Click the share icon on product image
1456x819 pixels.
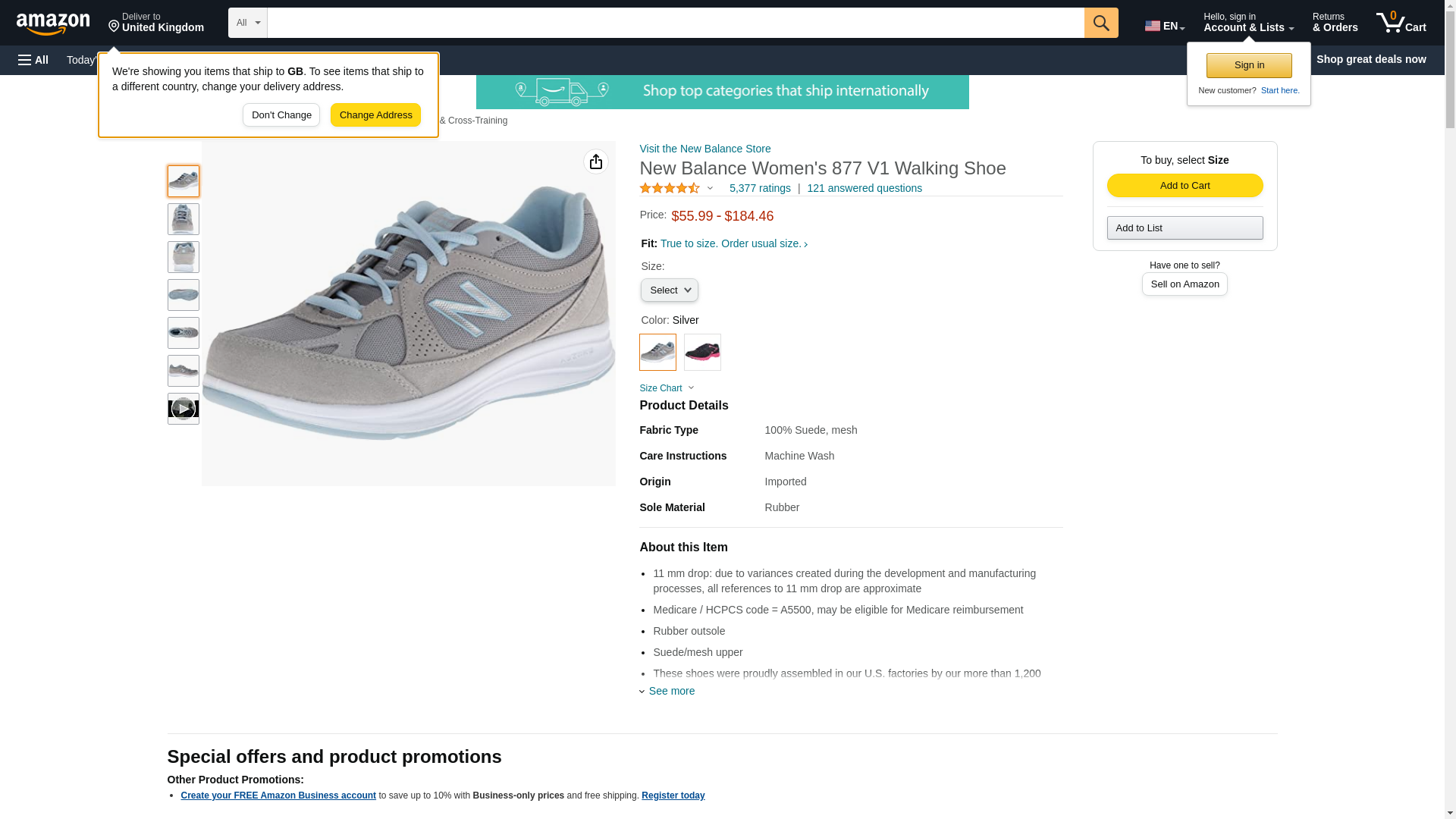(x=596, y=162)
